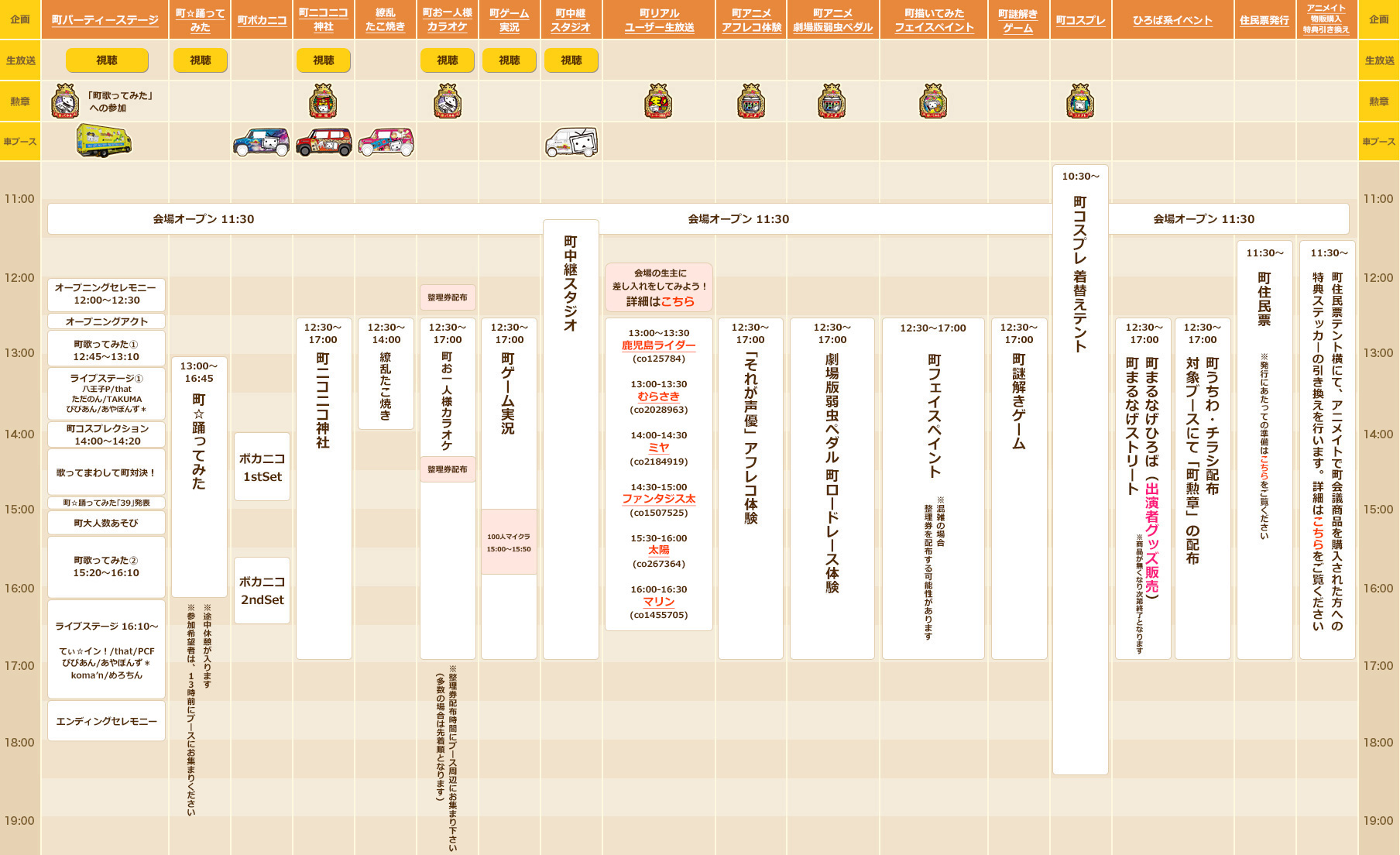Click こちら link in 差し入れ notice
1400x855 pixels.
(x=678, y=301)
